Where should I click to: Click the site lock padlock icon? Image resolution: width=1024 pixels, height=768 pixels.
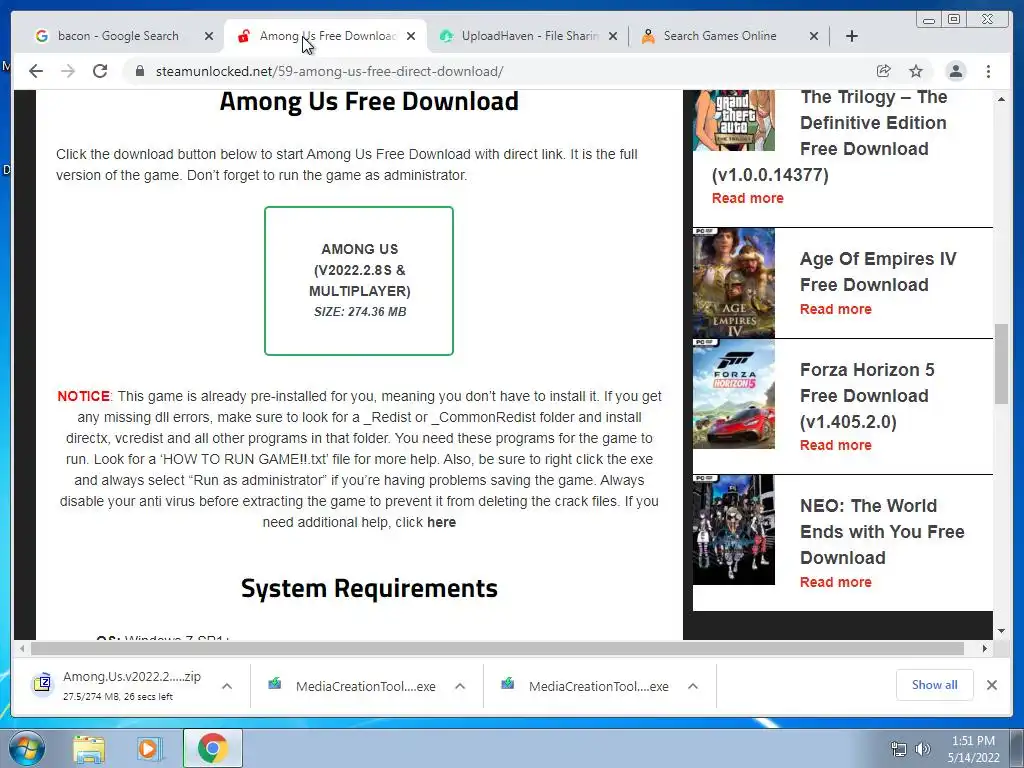tap(139, 71)
